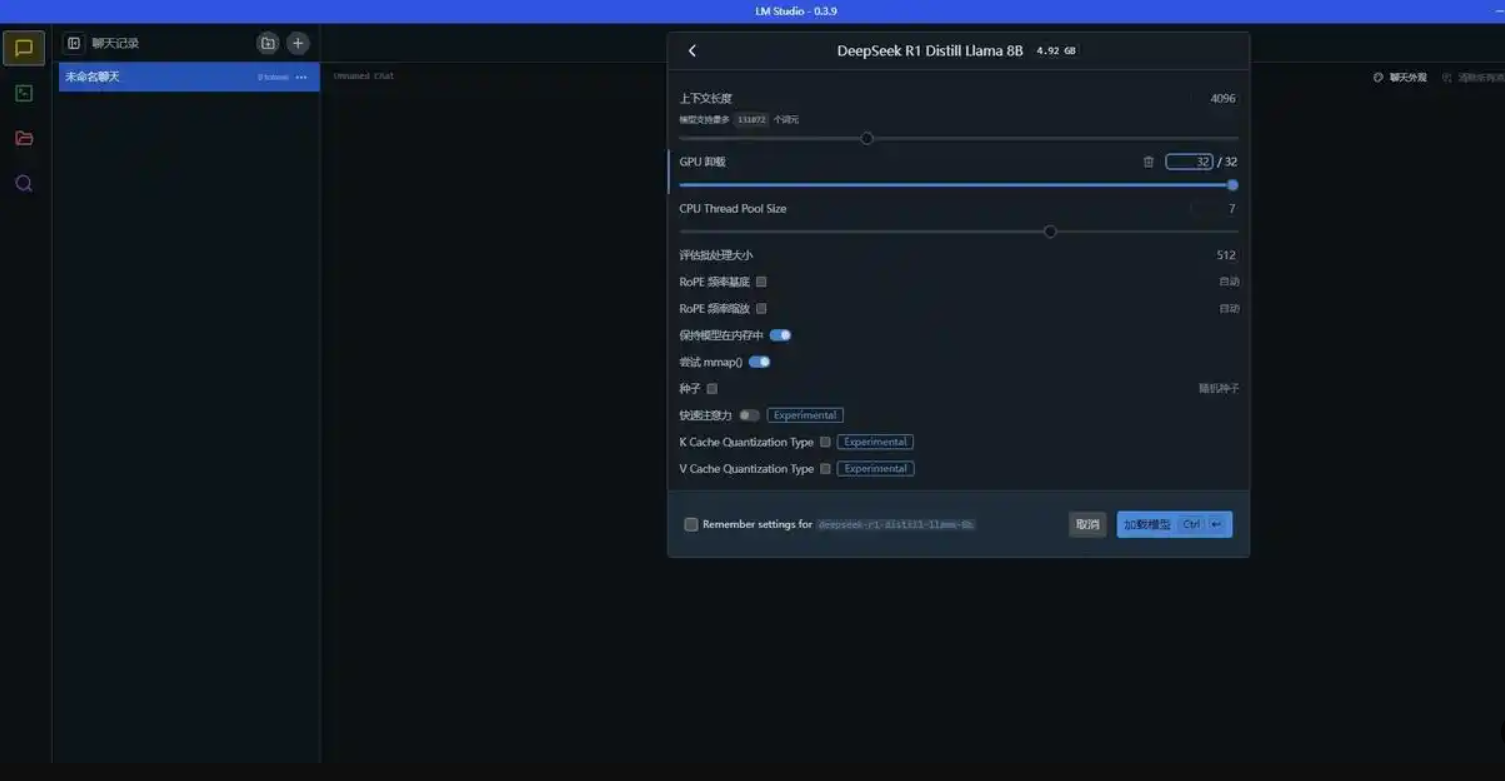Click the 聊天记录 chat history heading
The height and width of the screenshot is (781, 1505).
(115, 43)
